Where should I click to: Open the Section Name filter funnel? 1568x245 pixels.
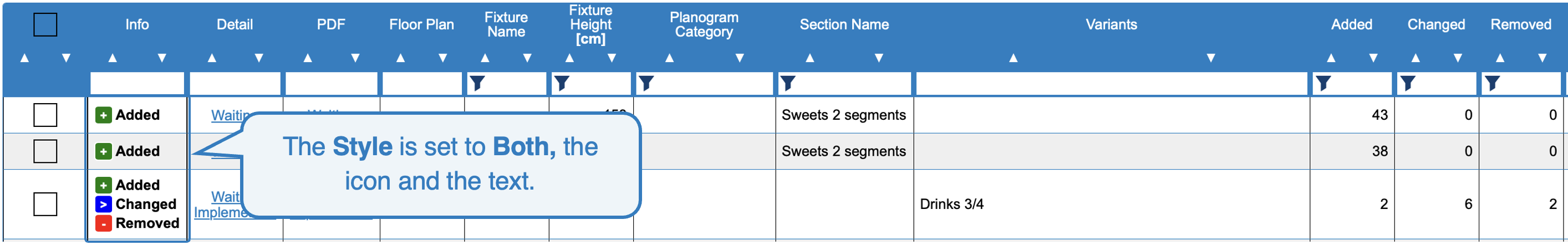pyautogui.click(x=788, y=83)
